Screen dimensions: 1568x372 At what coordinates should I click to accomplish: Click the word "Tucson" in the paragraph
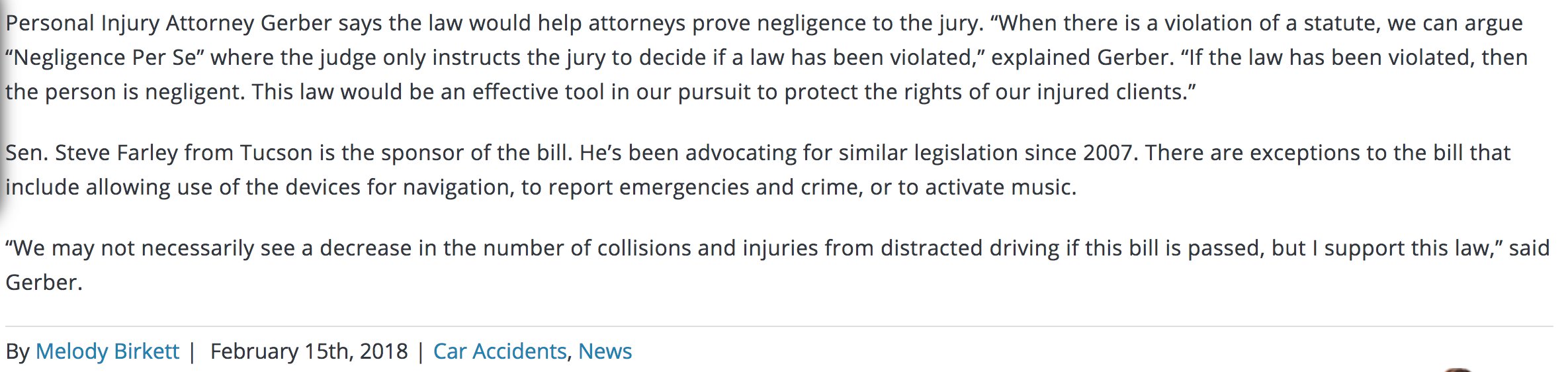tap(276, 153)
